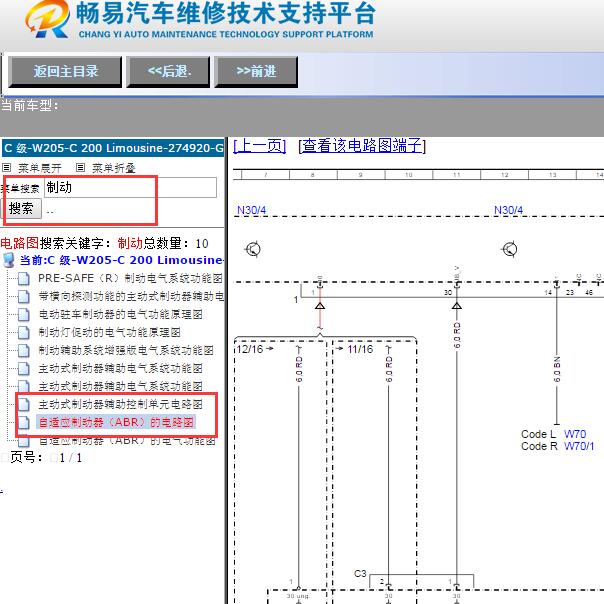Open PRE-SAFE（R）制动电气系统功能图
Viewport: 604px width, 604px height.
tap(130, 278)
